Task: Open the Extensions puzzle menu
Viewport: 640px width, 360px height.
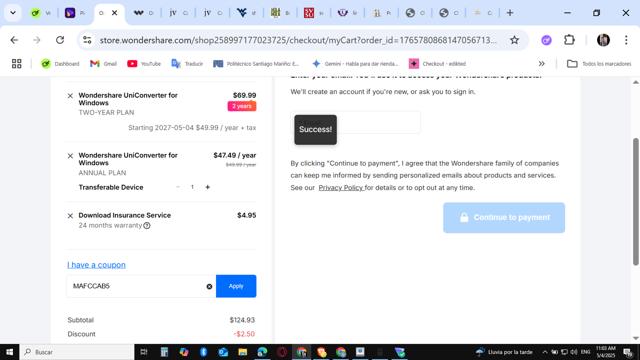Action: (x=569, y=40)
